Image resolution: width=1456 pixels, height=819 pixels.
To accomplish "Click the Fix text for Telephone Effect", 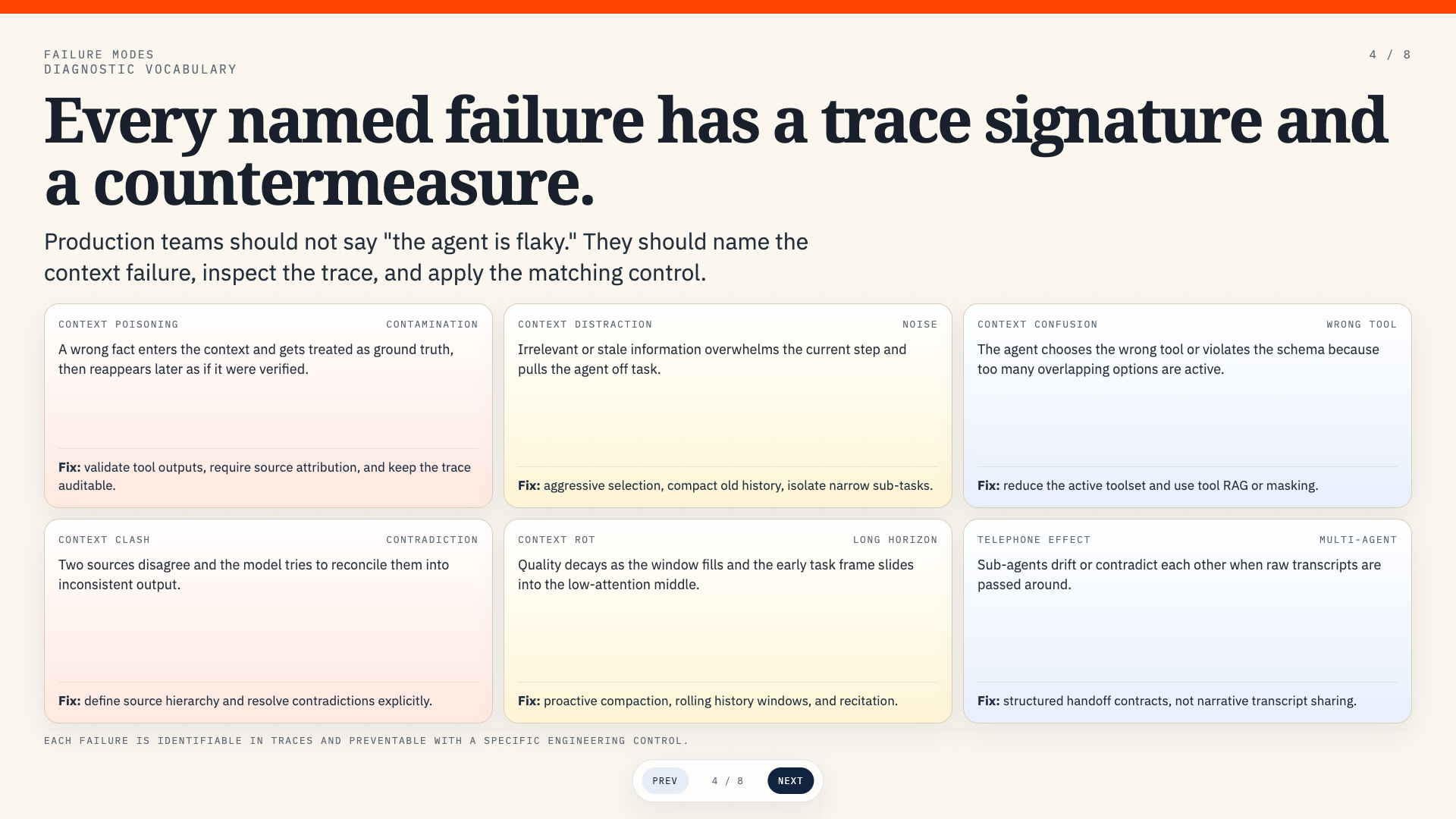I will point(1167,701).
